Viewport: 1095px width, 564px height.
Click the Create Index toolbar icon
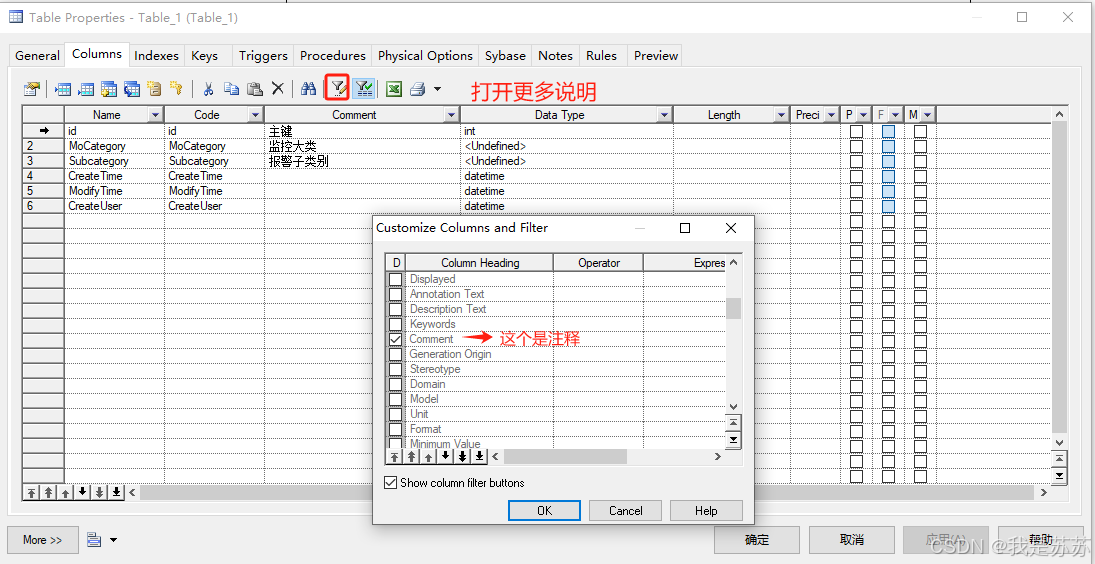point(154,89)
